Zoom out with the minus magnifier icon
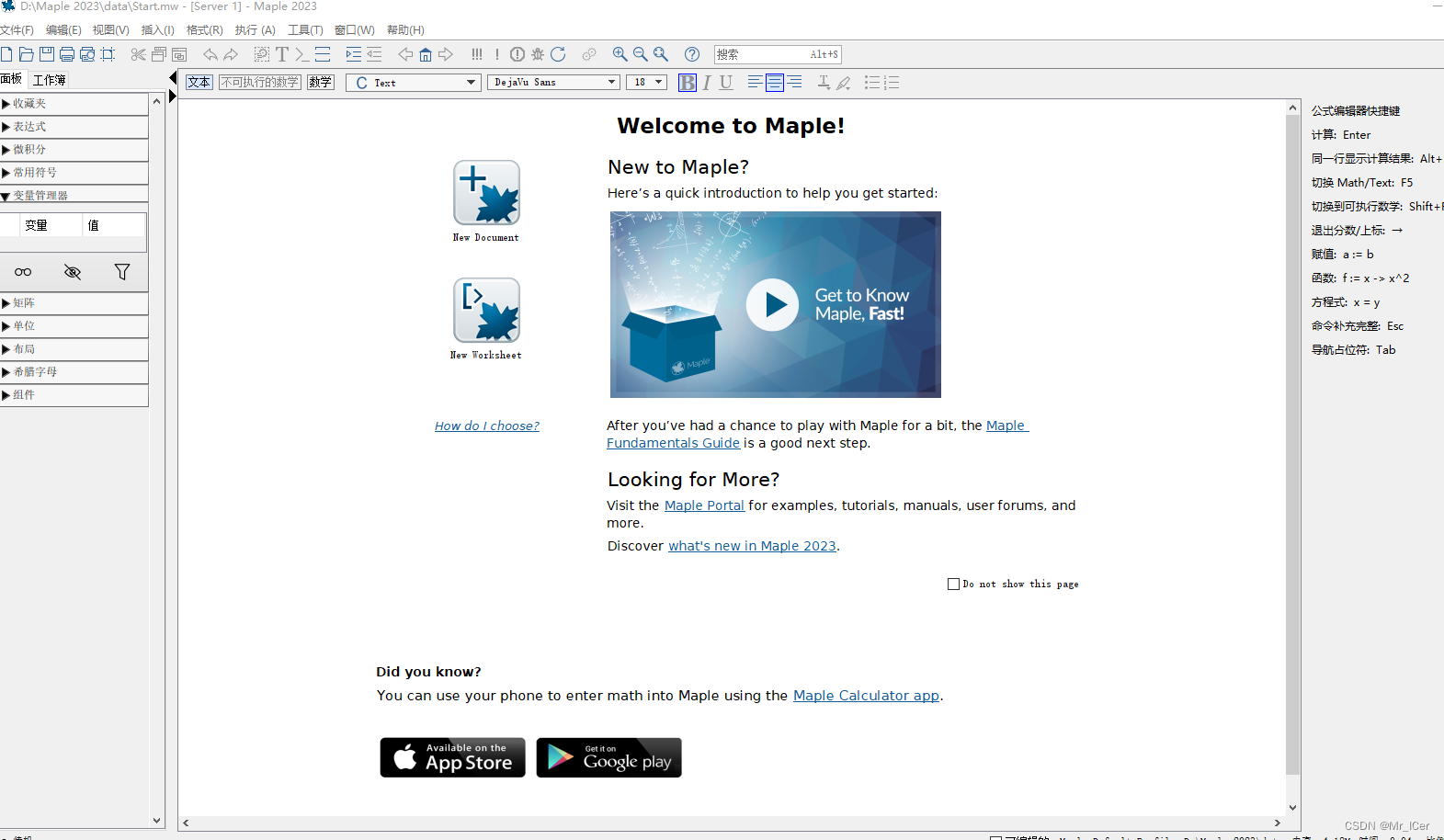1444x840 pixels. 641,54
